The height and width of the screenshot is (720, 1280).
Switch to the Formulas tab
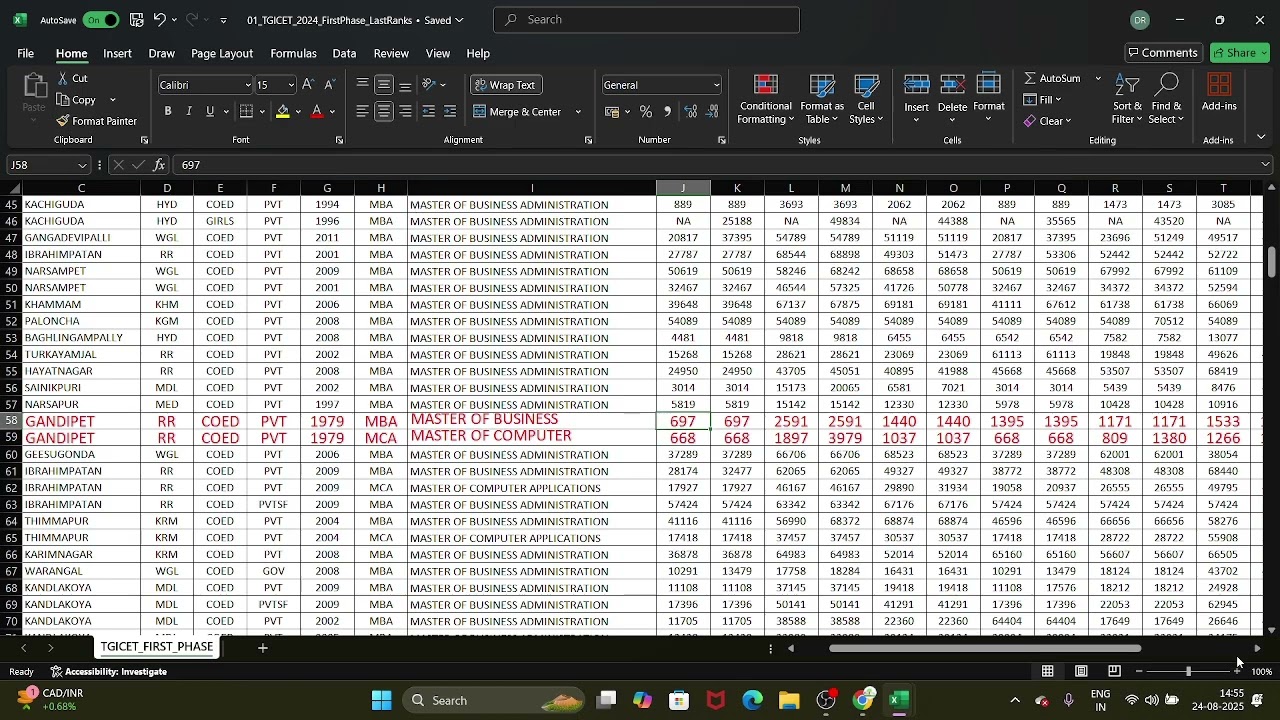tap(293, 53)
